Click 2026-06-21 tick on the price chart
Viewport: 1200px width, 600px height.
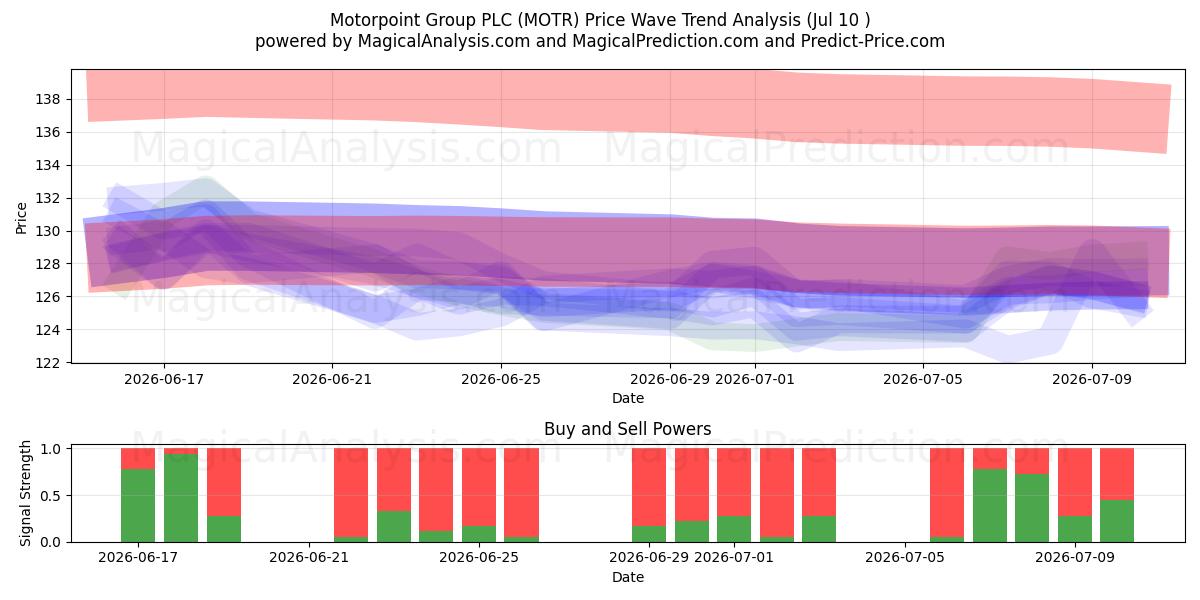click(333, 379)
